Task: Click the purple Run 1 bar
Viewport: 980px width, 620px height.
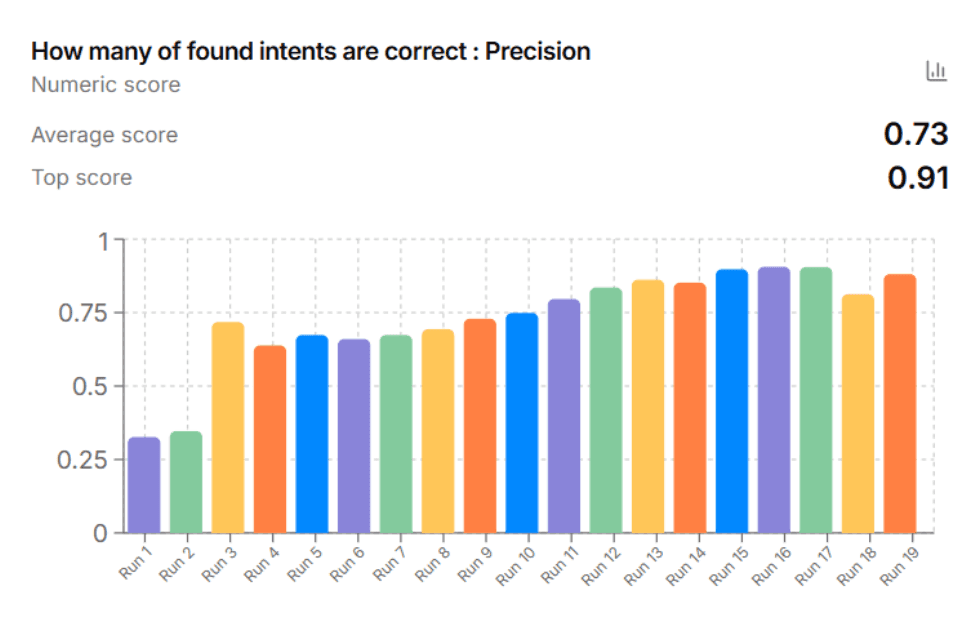Action: click(144, 485)
